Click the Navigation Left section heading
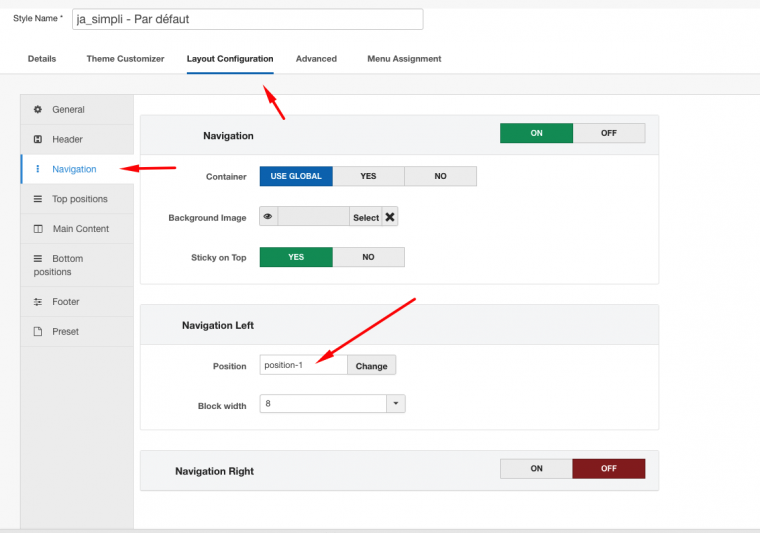 218,326
